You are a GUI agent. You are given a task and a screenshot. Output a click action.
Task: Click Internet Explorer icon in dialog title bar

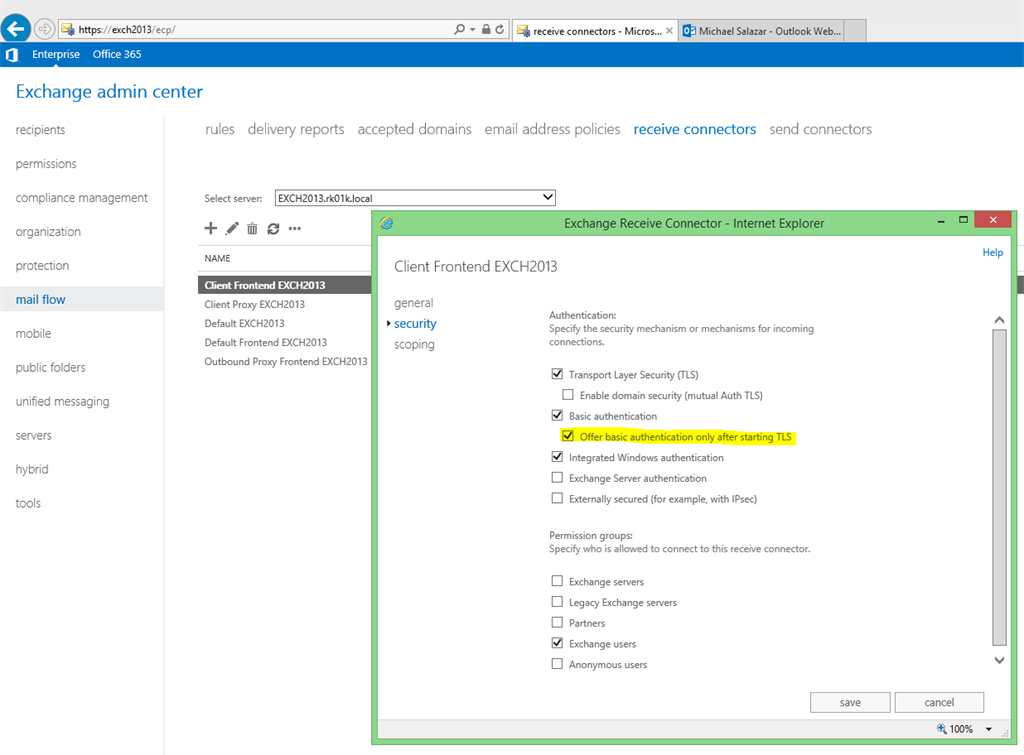click(x=387, y=223)
